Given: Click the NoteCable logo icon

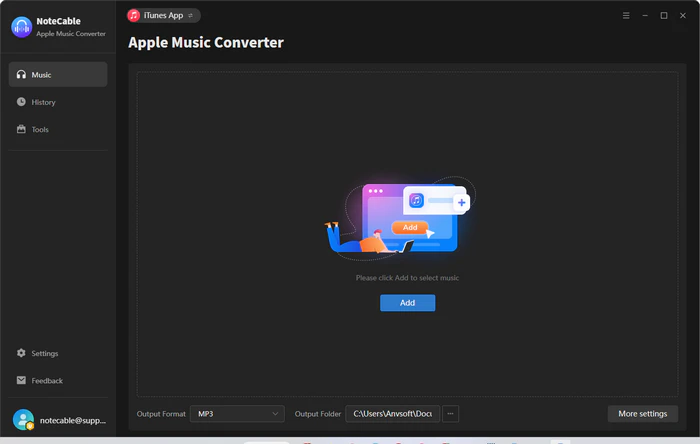Looking at the screenshot, I should [21, 27].
